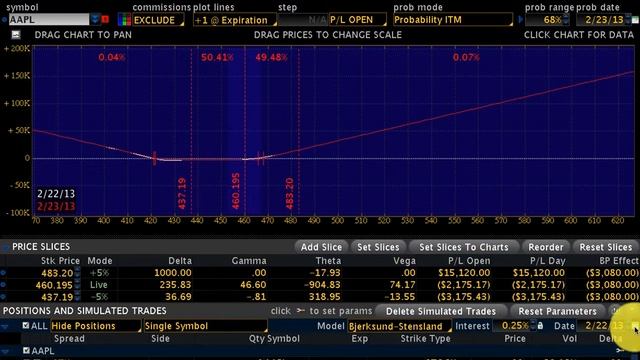Adjust the prob range 68% stepper
Viewport: 640px width, 360px height.
coord(566,19)
